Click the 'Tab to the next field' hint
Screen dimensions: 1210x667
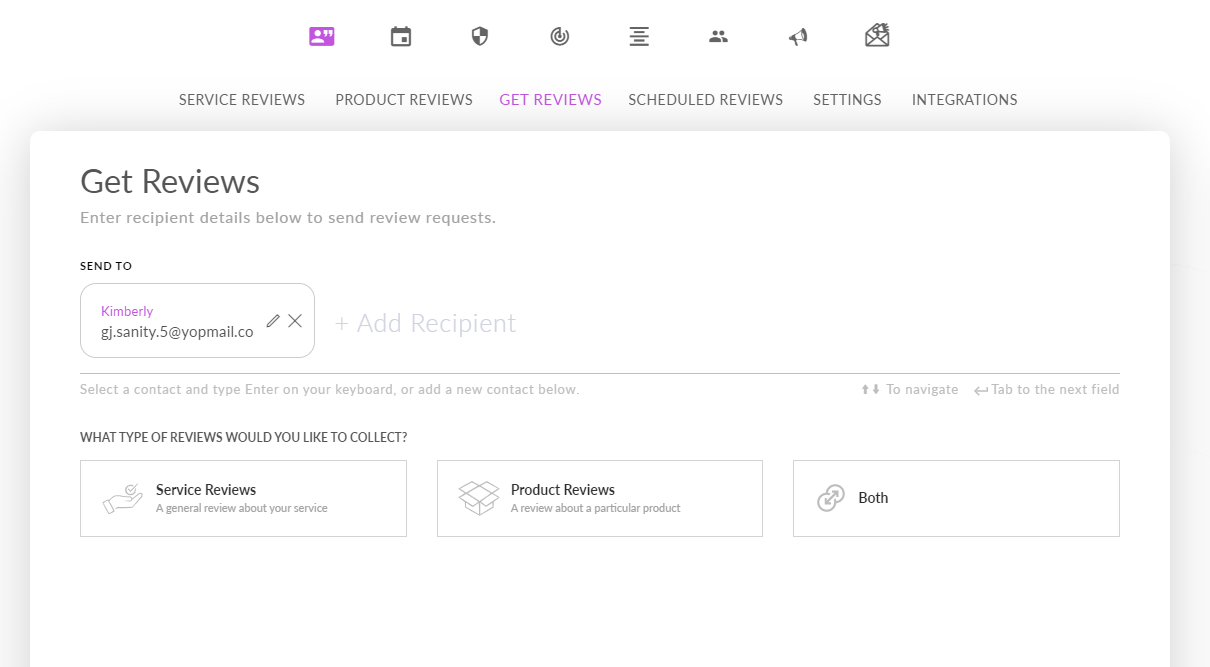pyautogui.click(x=1047, y=389)
